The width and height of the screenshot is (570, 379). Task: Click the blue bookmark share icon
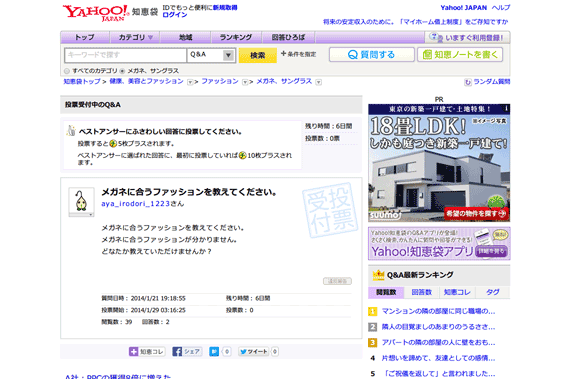[x=214, y=351]
